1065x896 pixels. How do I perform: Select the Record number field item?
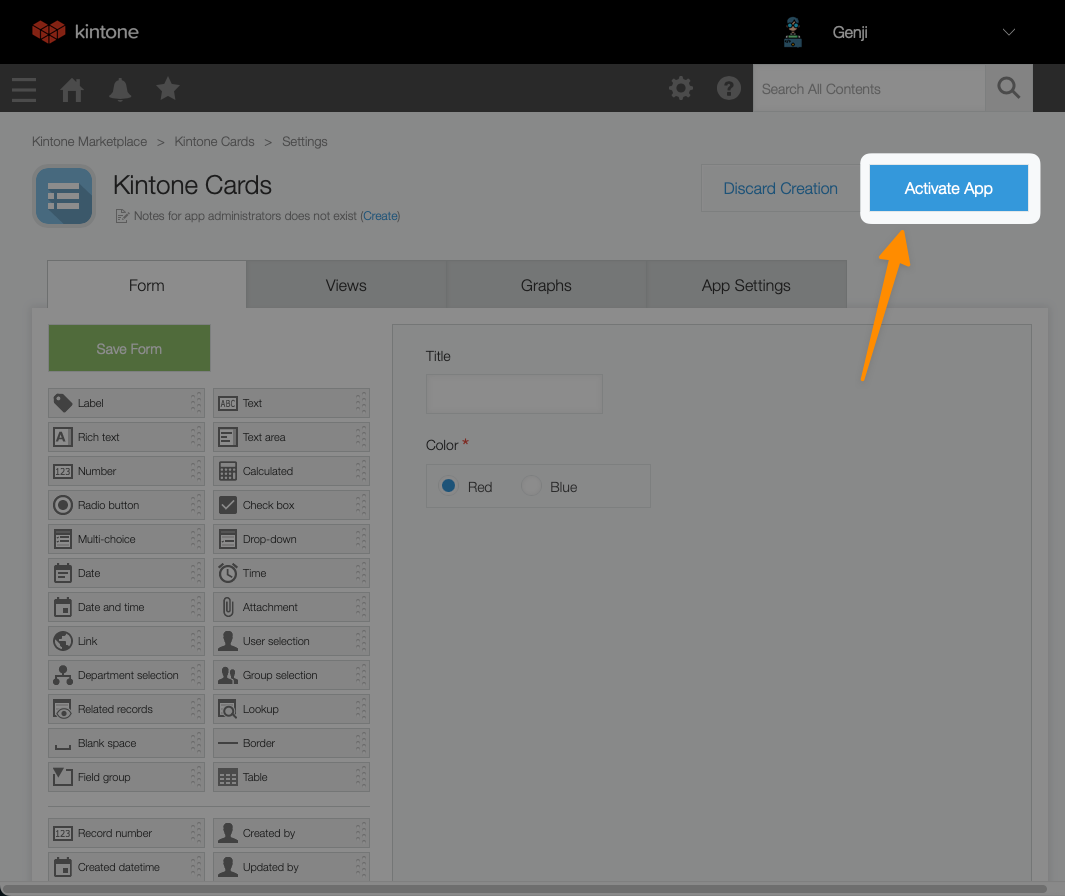tap(126, 833)
